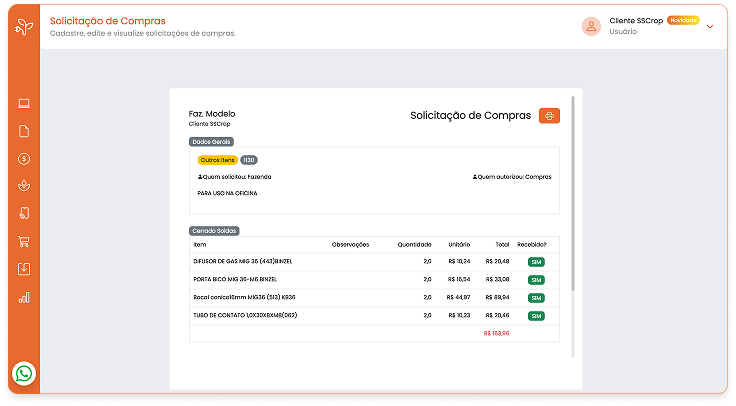
Task: Click the orange print button
Action: coord(549,116)
